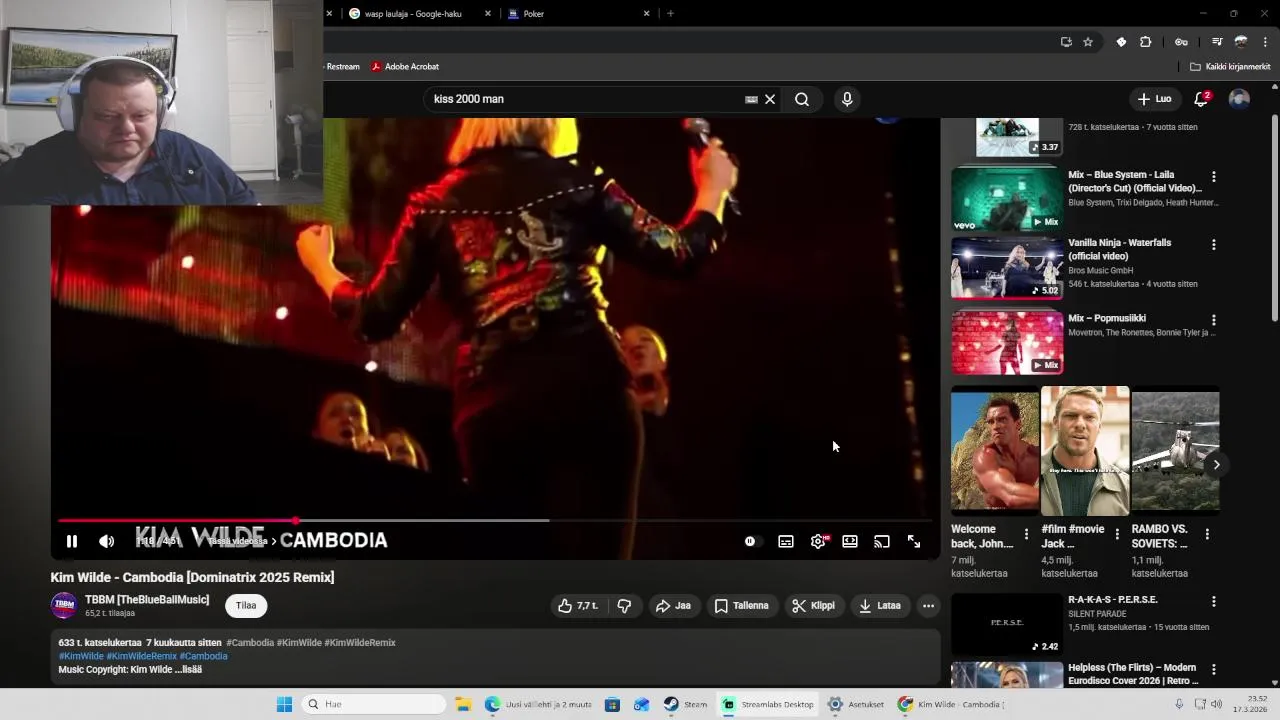
Task: Show next Shorts with arrow
Action: (x=1216, y=465)
